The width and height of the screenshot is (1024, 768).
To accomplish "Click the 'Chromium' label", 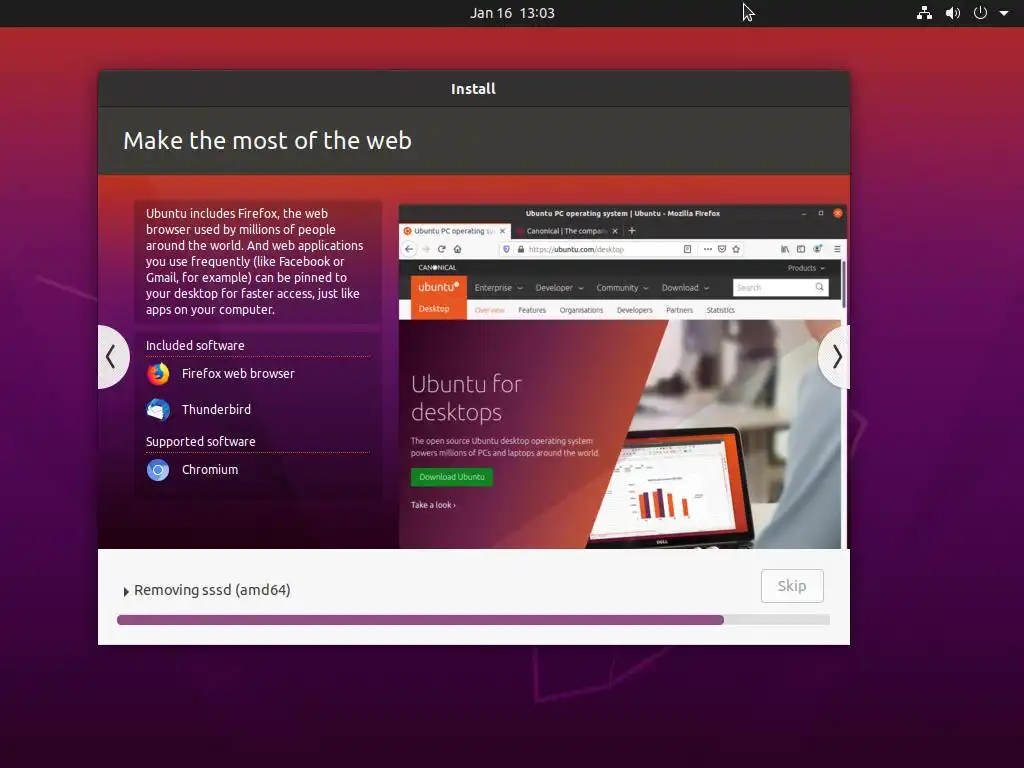I will (210, 470).
